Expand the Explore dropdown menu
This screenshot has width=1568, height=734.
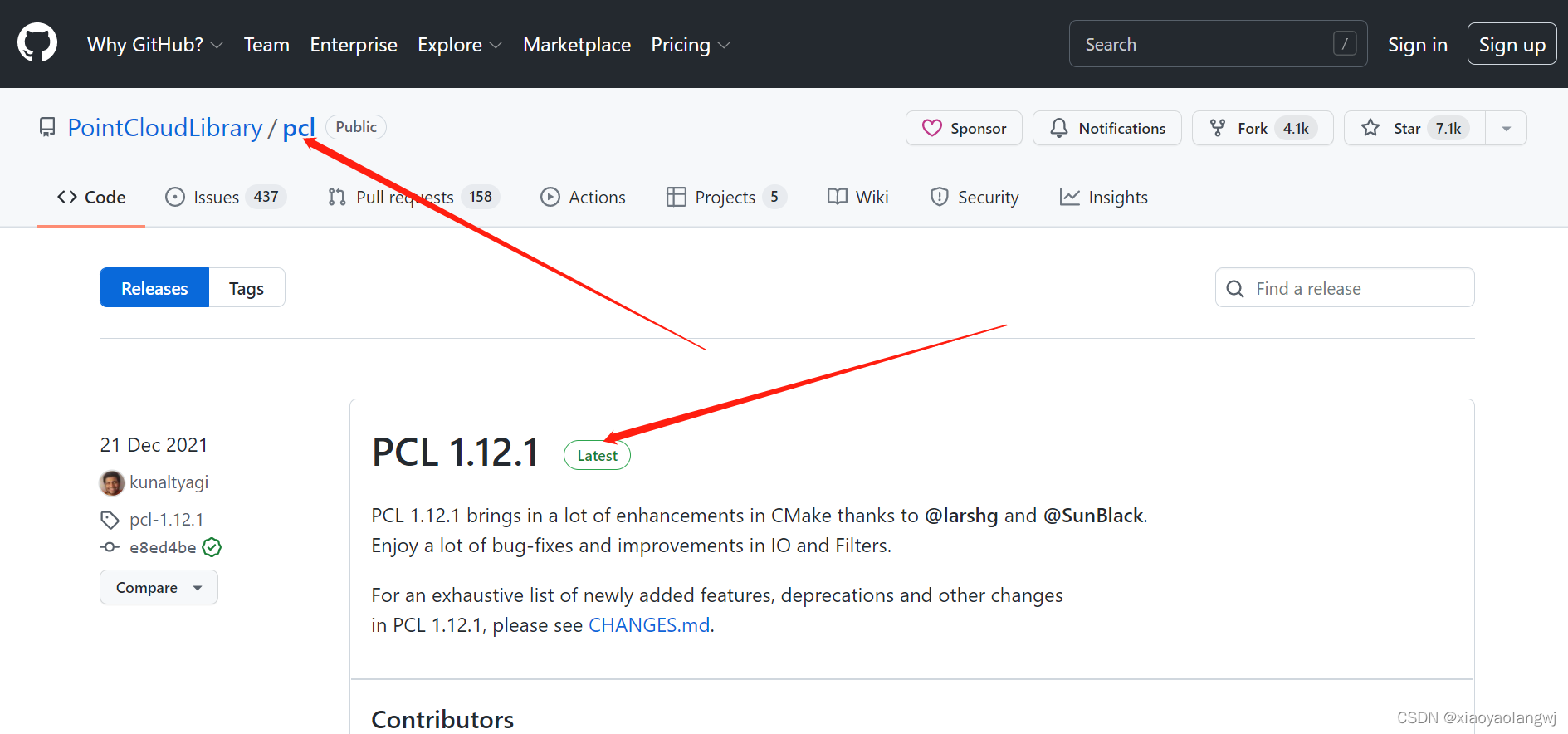(460, 45)
